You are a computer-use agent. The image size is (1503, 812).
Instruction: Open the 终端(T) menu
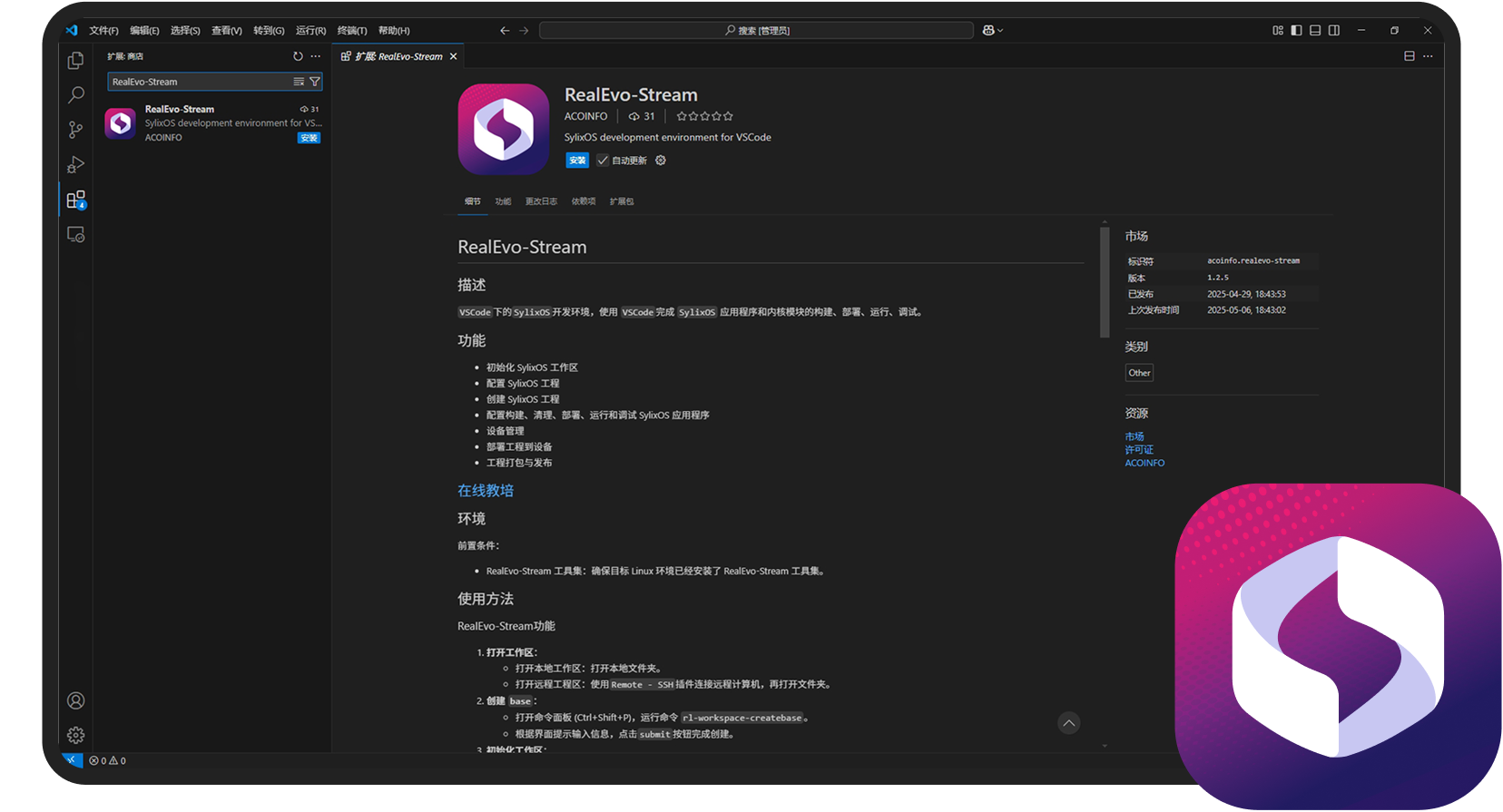coord(352,31)
